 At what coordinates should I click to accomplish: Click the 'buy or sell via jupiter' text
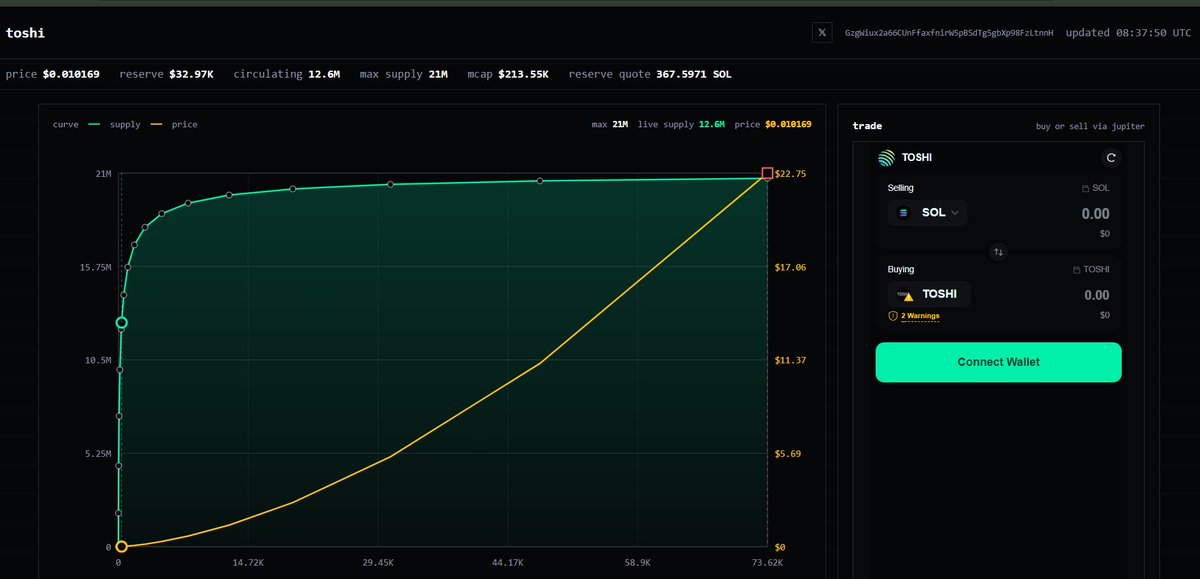(x=1090, y=126)
